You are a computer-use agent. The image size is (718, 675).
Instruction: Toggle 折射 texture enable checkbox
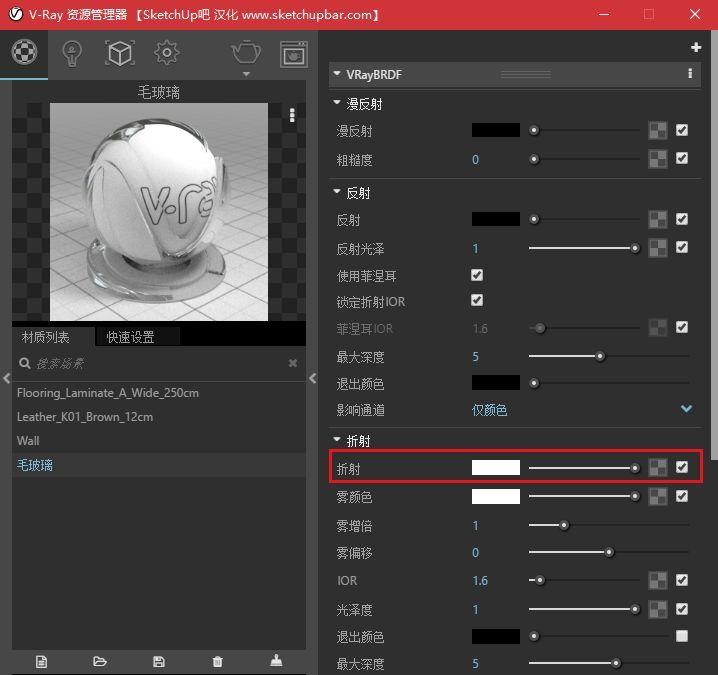[682, 467]
